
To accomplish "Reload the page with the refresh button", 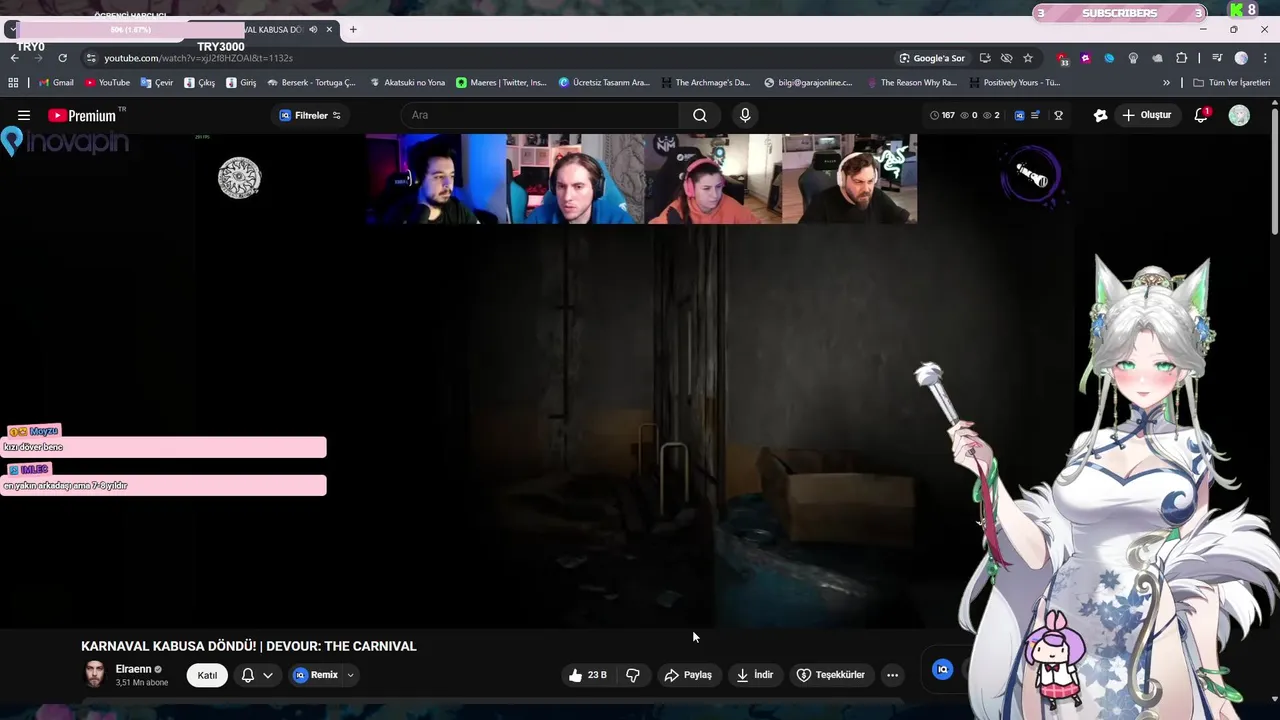I will pyautogui.click(x=63, y=58).
